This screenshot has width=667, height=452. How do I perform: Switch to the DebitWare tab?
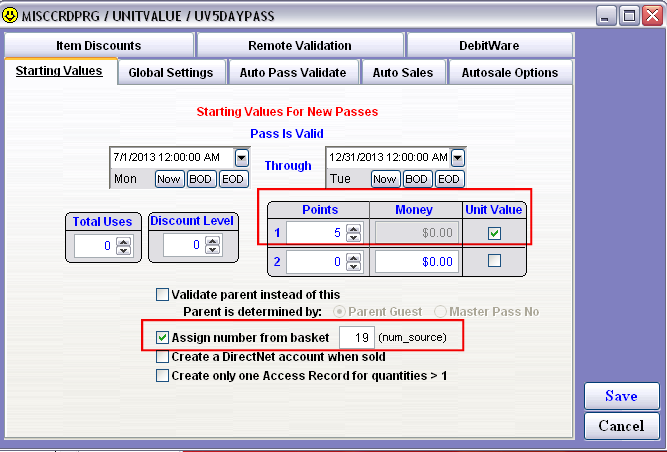pos(489,45)
